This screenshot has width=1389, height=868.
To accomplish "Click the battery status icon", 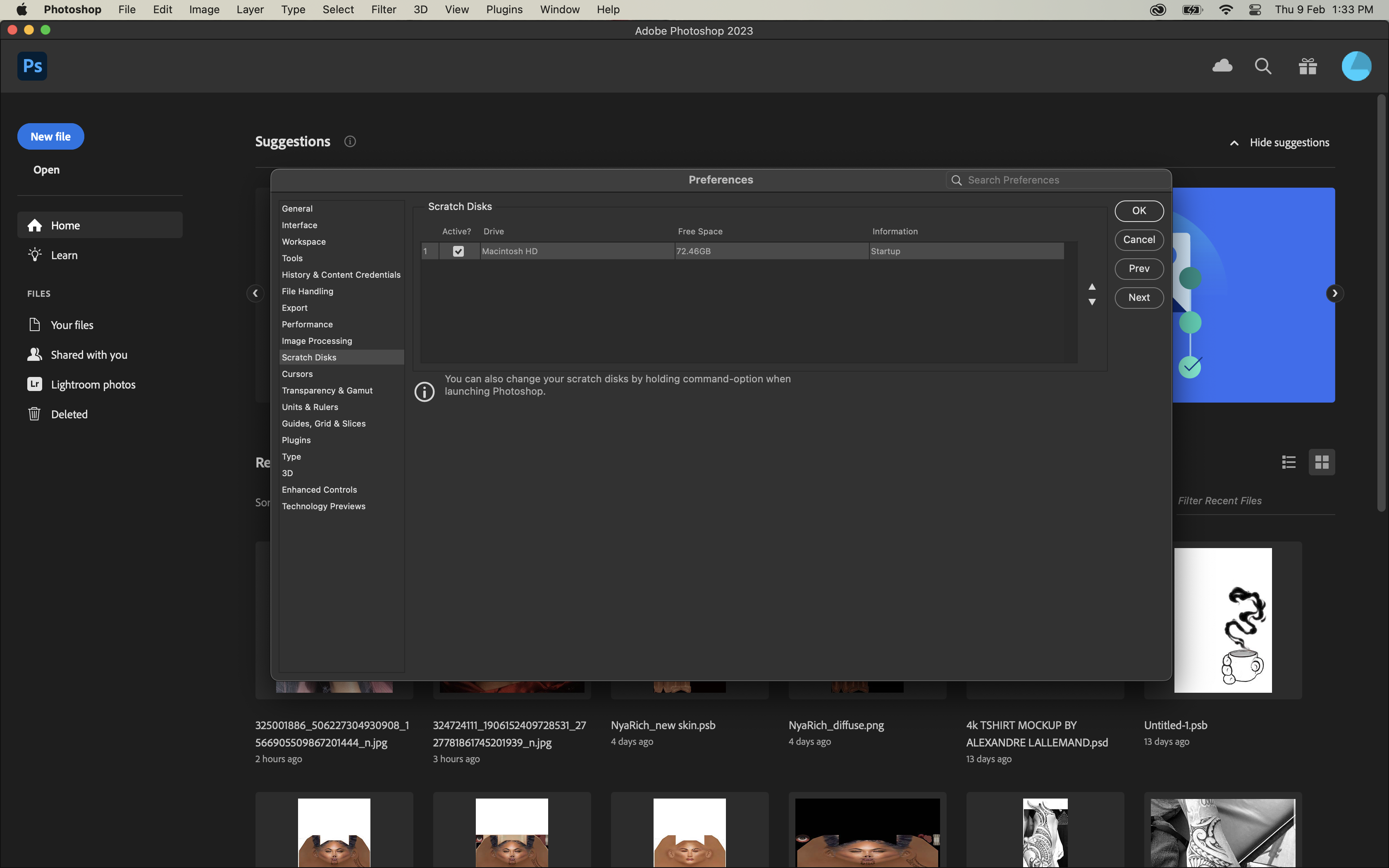I will click(1192, 9).
